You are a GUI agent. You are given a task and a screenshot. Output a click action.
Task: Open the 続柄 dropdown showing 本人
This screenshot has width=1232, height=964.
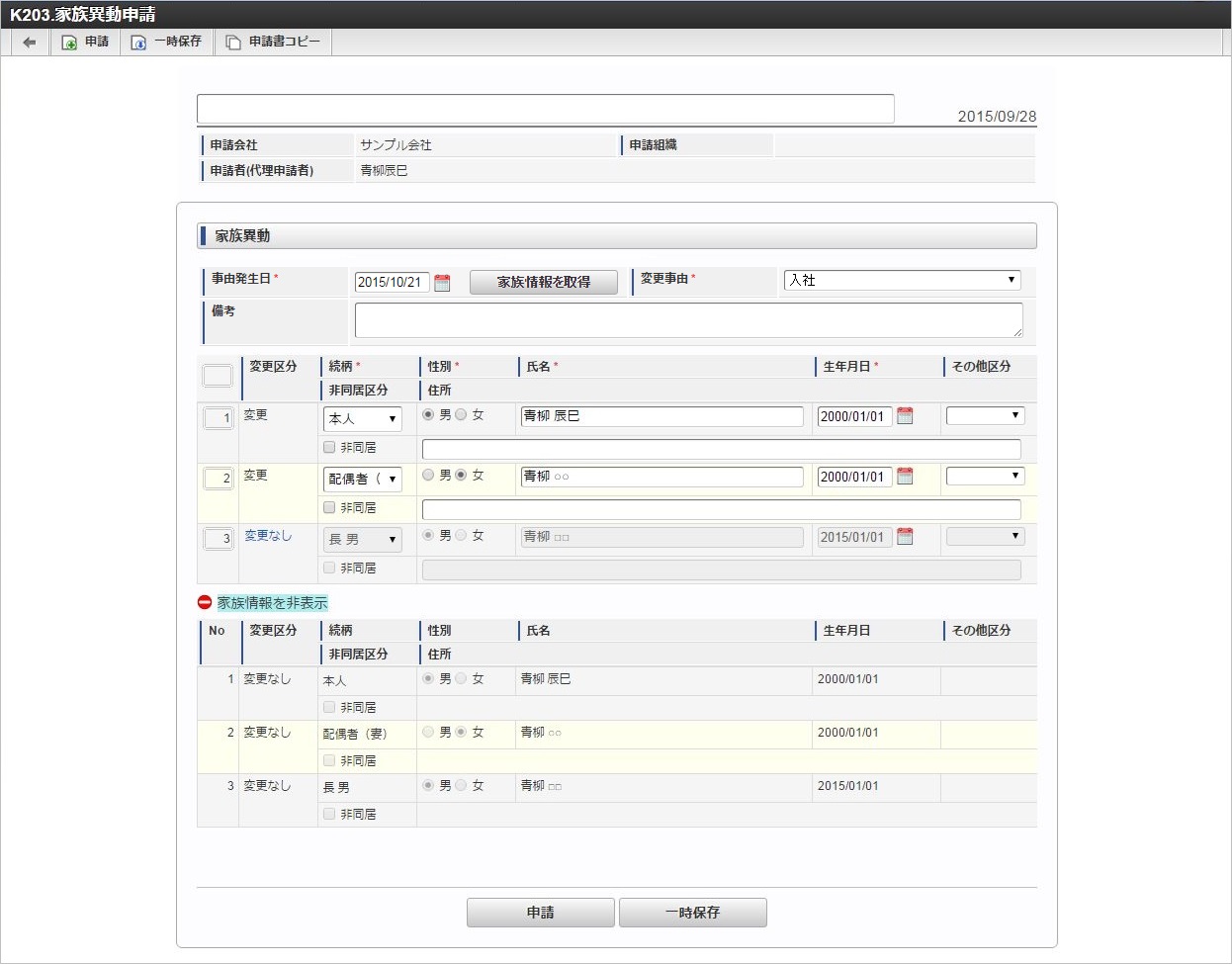click(x=362, y=418)
